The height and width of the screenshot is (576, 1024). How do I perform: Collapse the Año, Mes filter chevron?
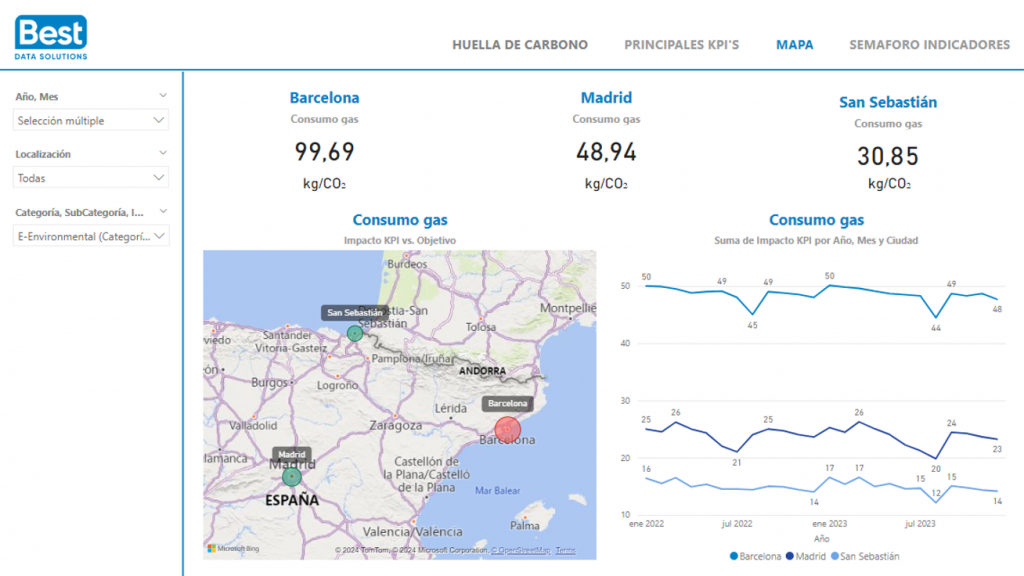(163, 96)
